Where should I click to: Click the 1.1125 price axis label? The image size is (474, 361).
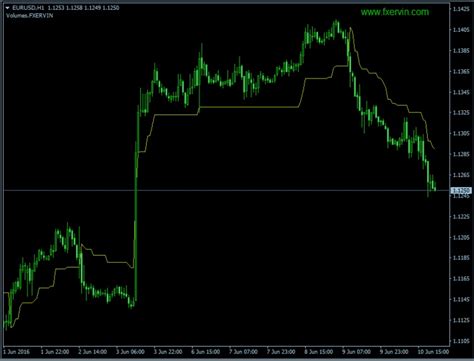(x=461, y=320)
